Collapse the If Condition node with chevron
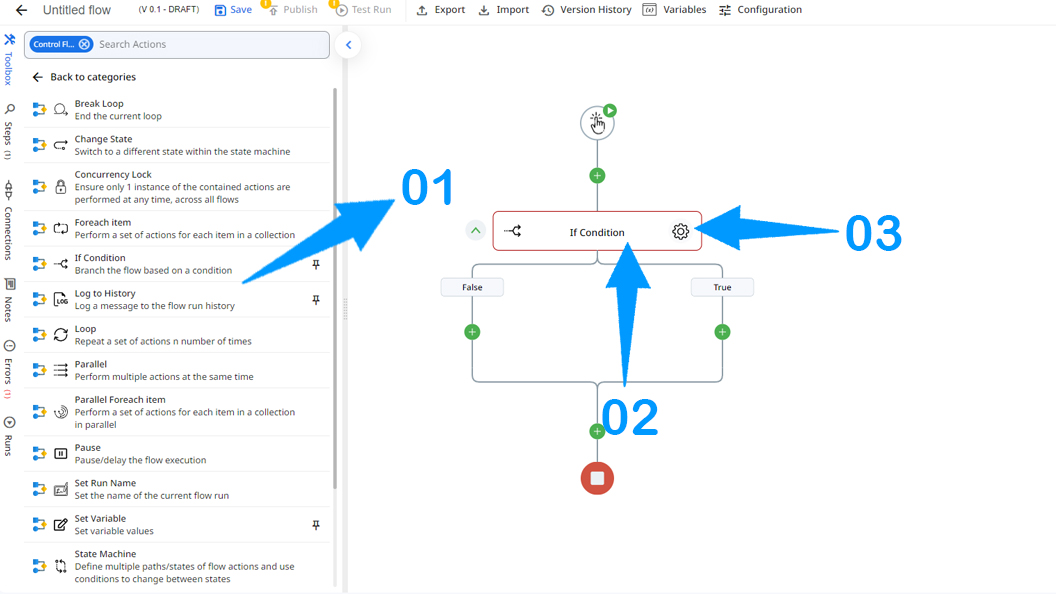The width and height of the screenshot is (1056, 594). tap(475, 231)
